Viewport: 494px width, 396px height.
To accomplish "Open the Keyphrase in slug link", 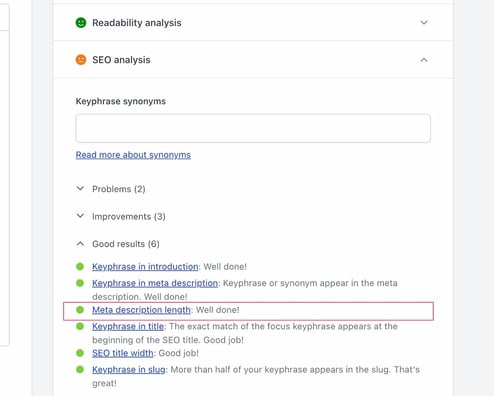I will click(x=129, y=370).
